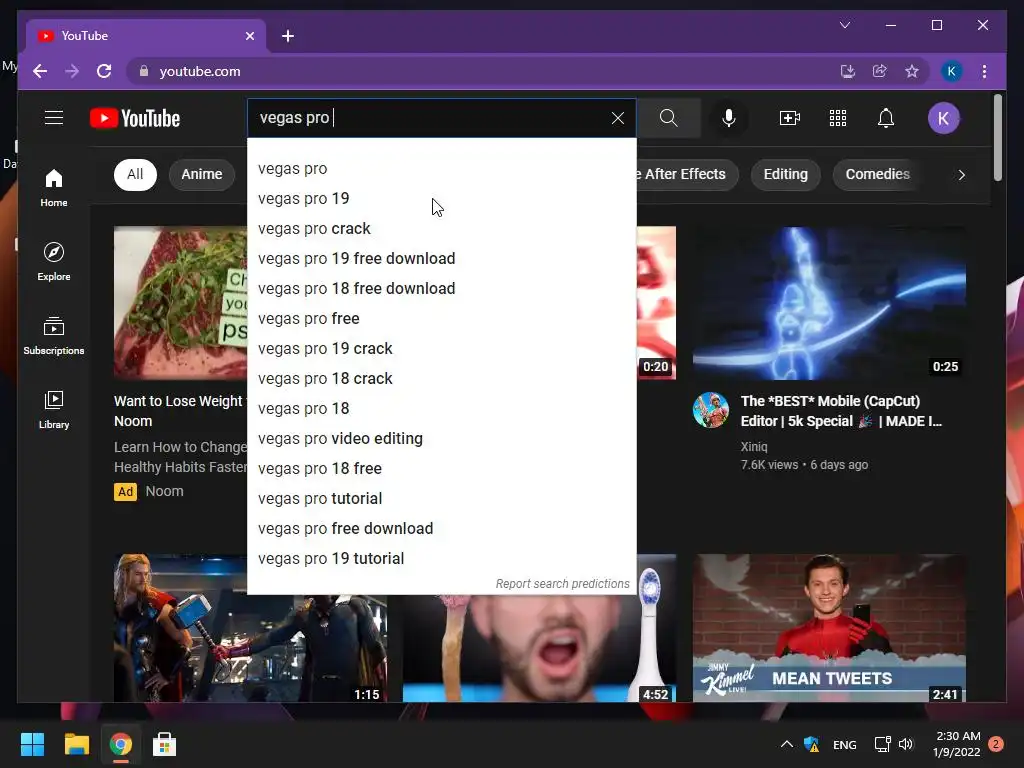Choose suggestion "vegas pro 18 crack"

441,379
